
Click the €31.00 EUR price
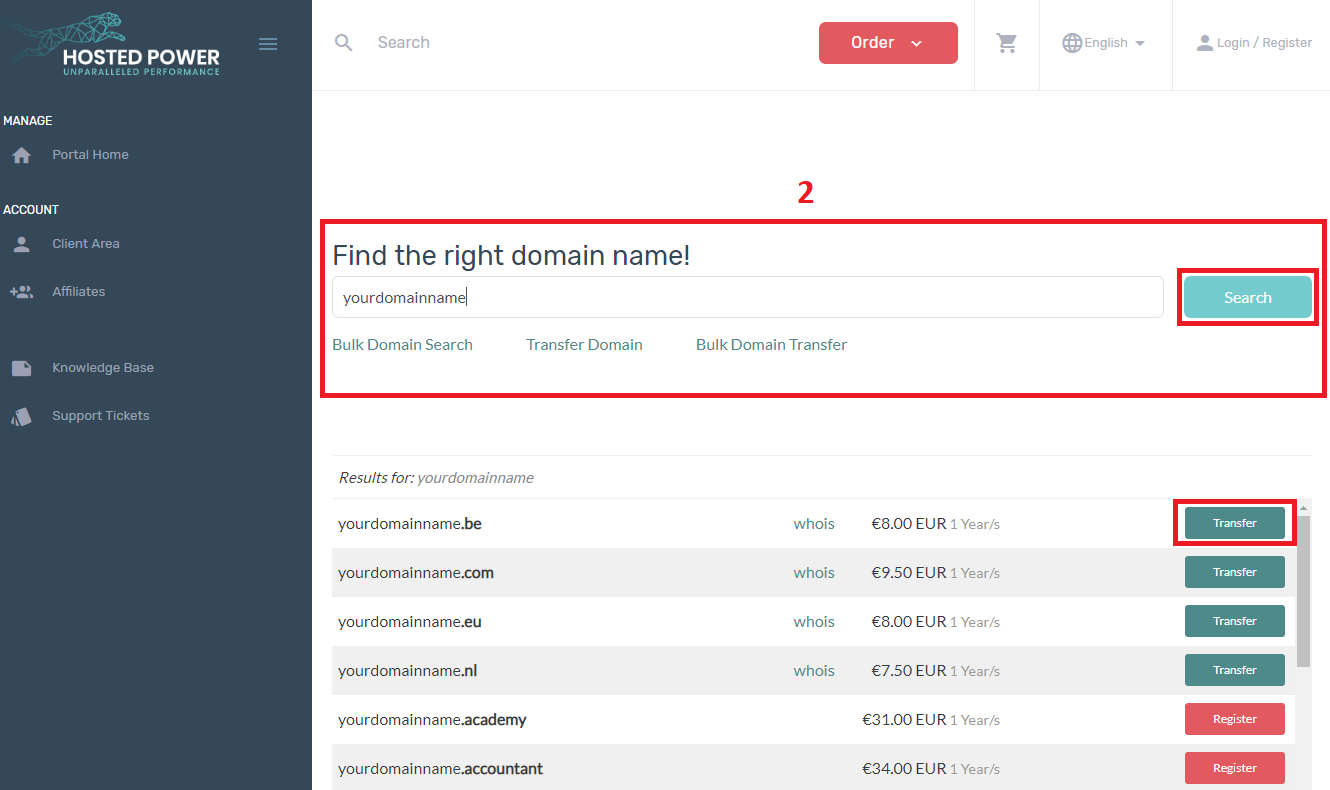click(x=904, y=720)
